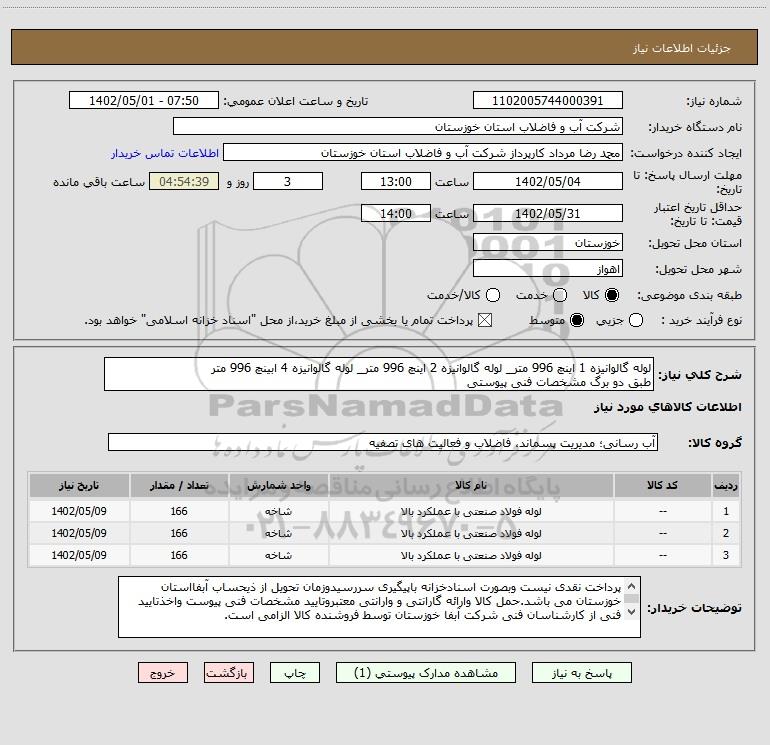770x745 pixels.
Task: Open مشاهده مدارک پیوستی (1) button
Action: click(426, 673)
